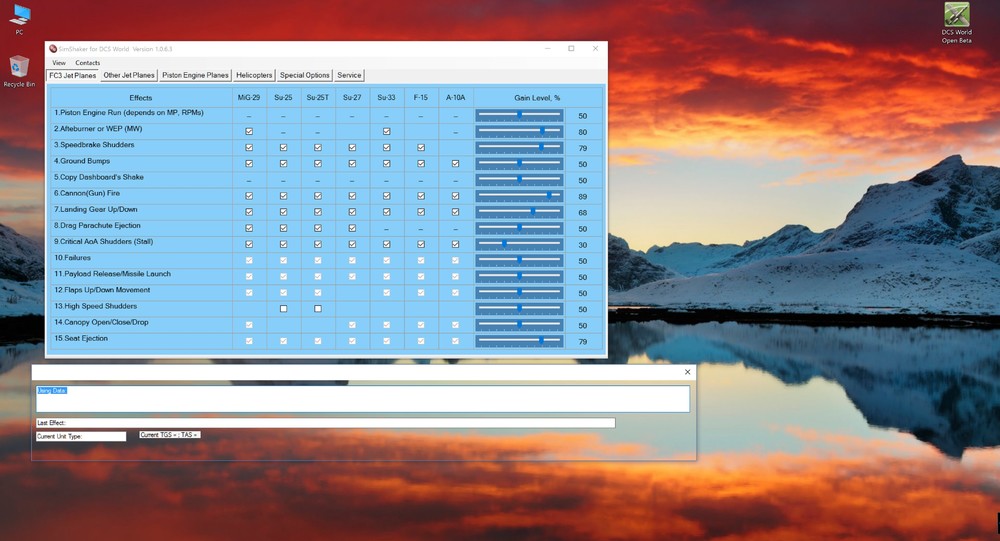Maximize the SimShaker window
Screen dimensions: 1000x541
click(571, 48)
